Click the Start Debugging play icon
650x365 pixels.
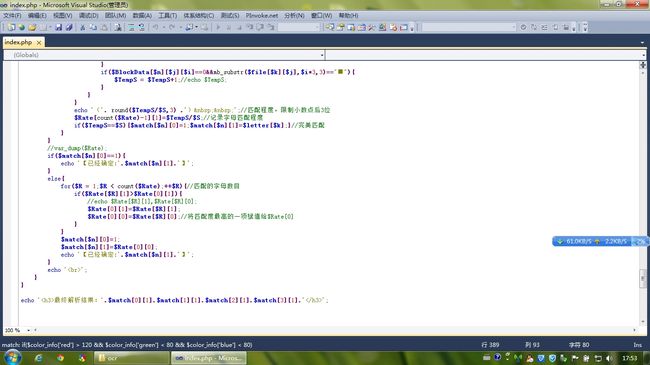[x=218, y=27]
